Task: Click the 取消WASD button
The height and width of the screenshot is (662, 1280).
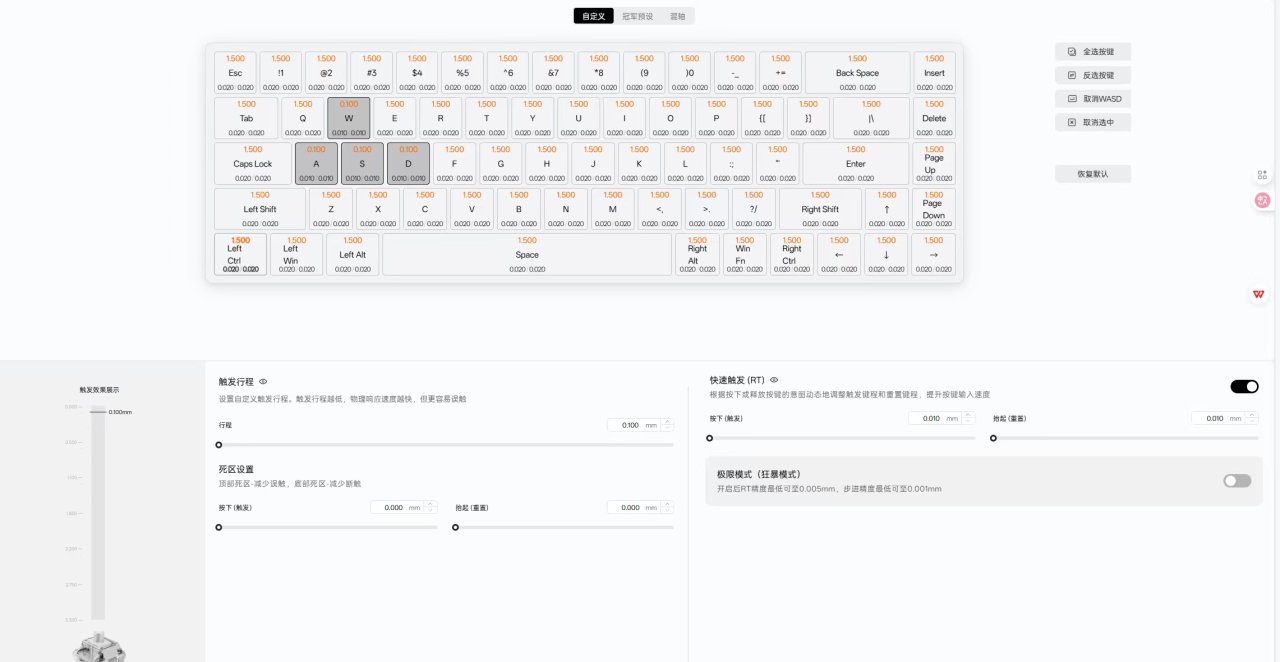Action: 1093,99
